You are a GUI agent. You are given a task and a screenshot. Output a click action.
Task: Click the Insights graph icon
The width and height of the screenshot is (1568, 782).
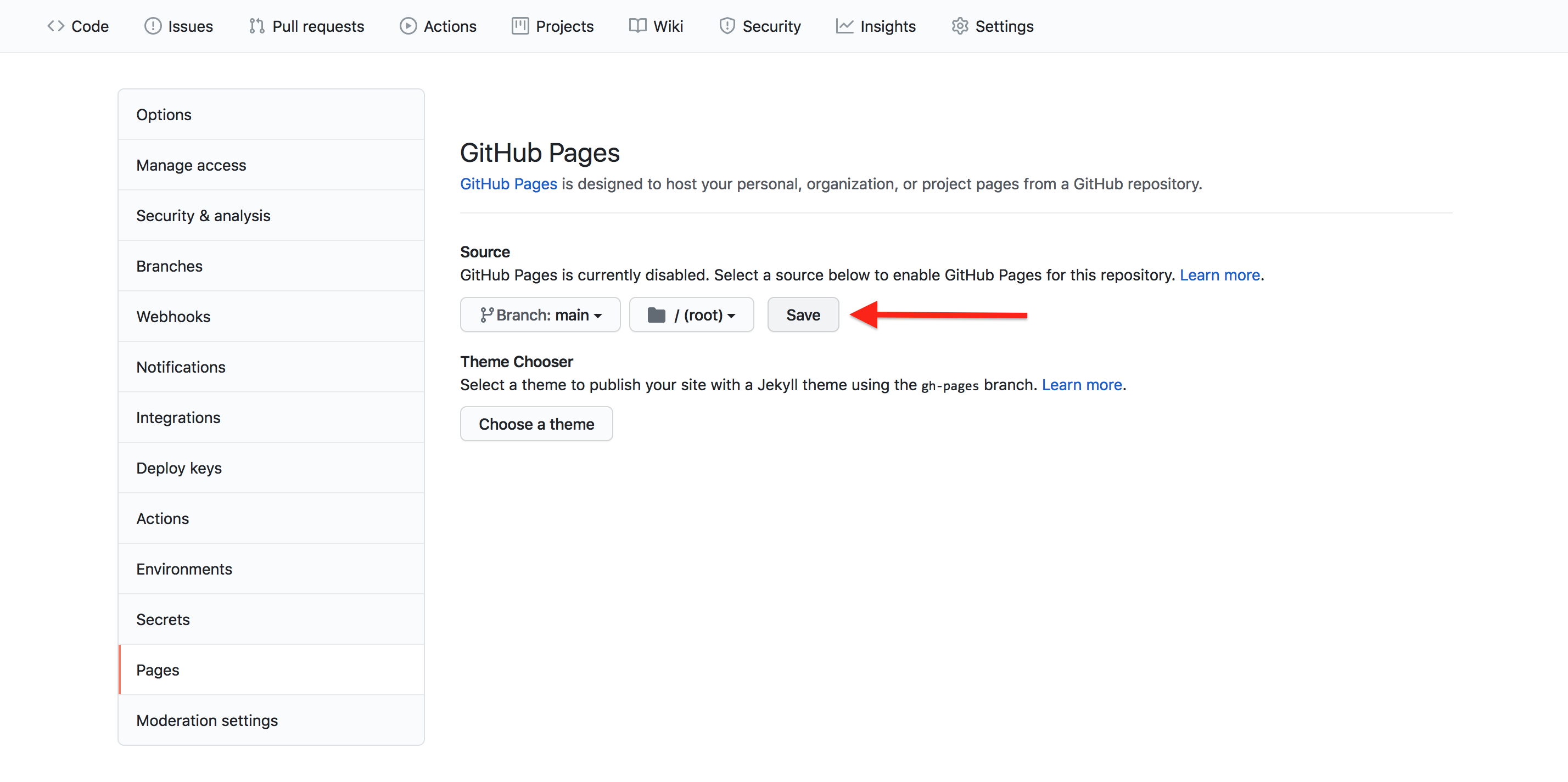pyautogui.click(x=845, y=26)
